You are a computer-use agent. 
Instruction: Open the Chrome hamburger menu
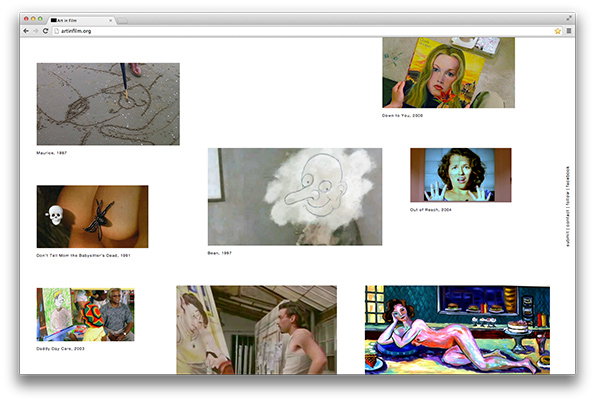569,31
